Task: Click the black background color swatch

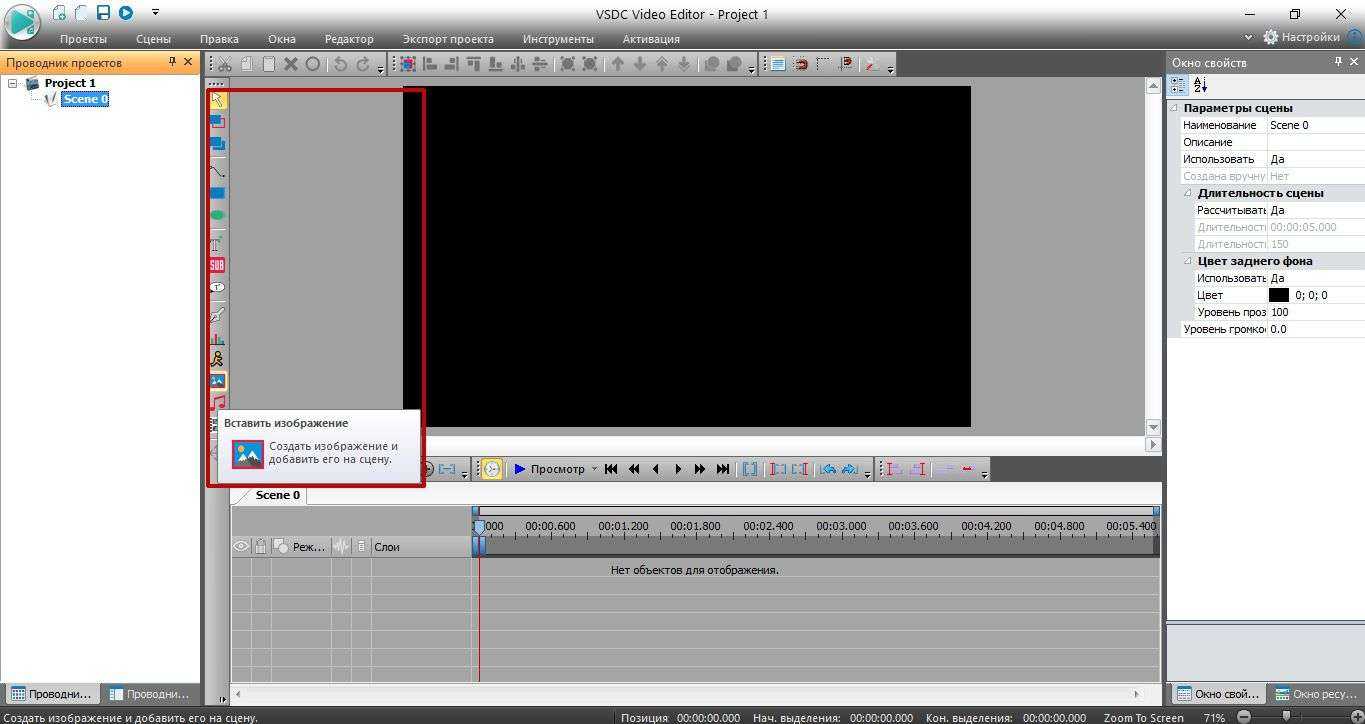Action: [x=1278, y=295]
